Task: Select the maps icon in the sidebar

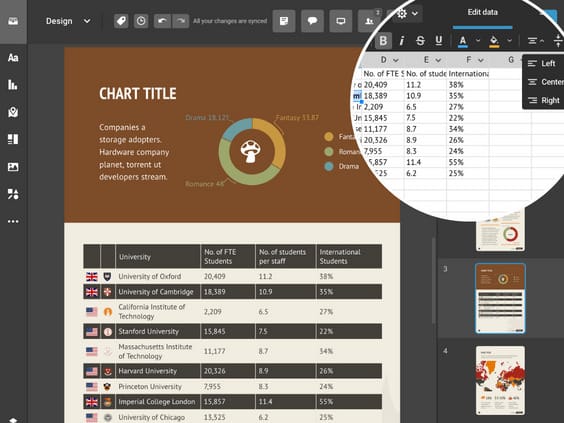Action: coord(13,112)
